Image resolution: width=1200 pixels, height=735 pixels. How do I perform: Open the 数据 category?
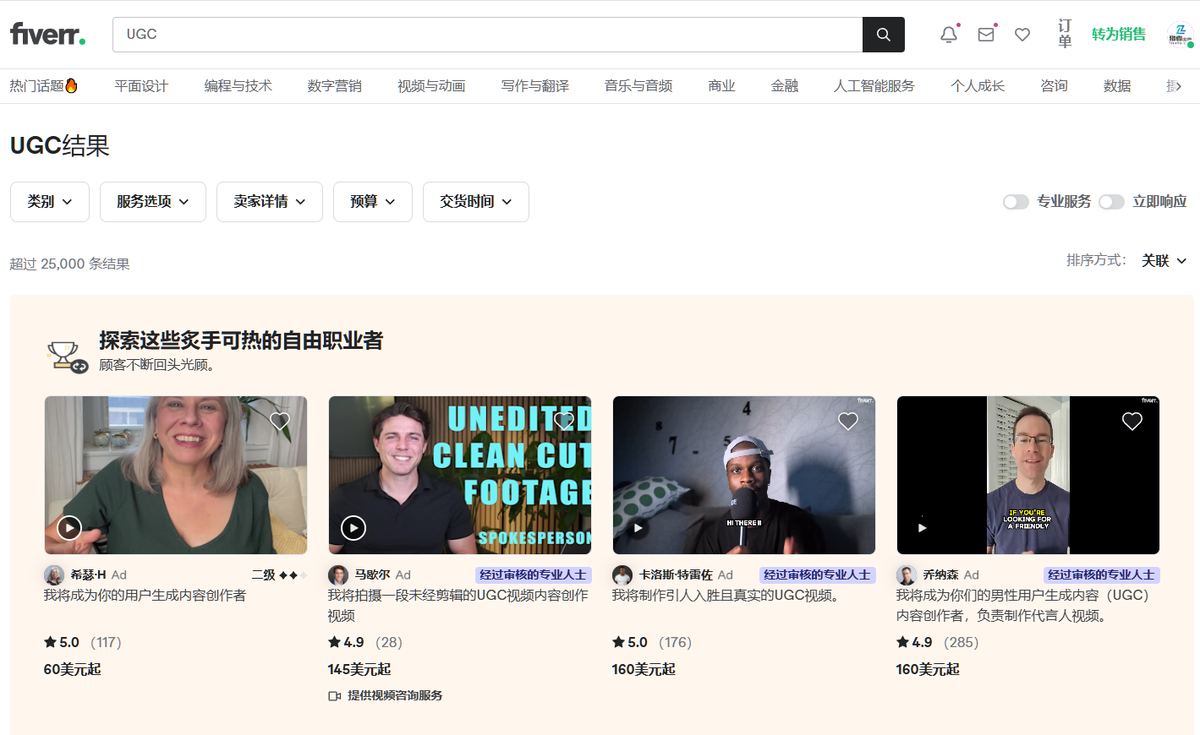[1117, 86]
